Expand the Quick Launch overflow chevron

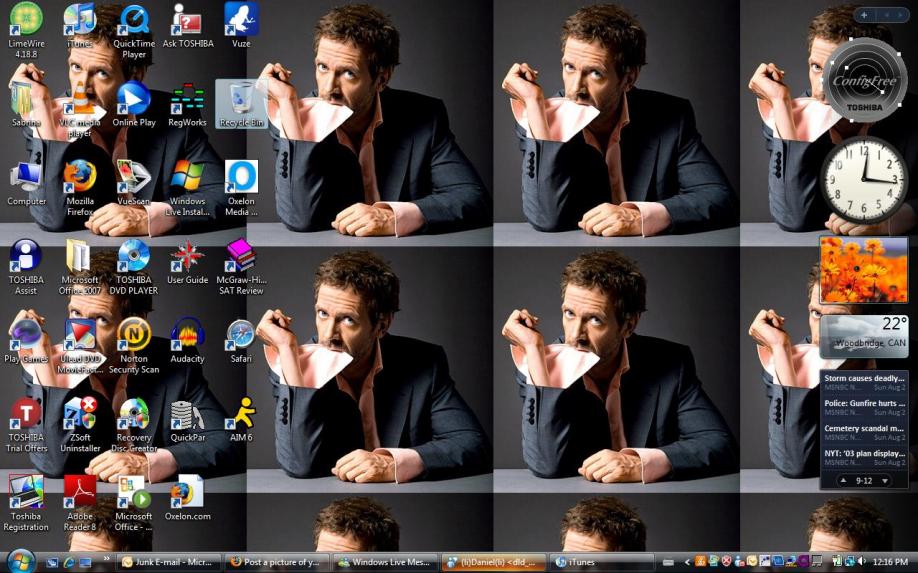click(x=106, y=559)
